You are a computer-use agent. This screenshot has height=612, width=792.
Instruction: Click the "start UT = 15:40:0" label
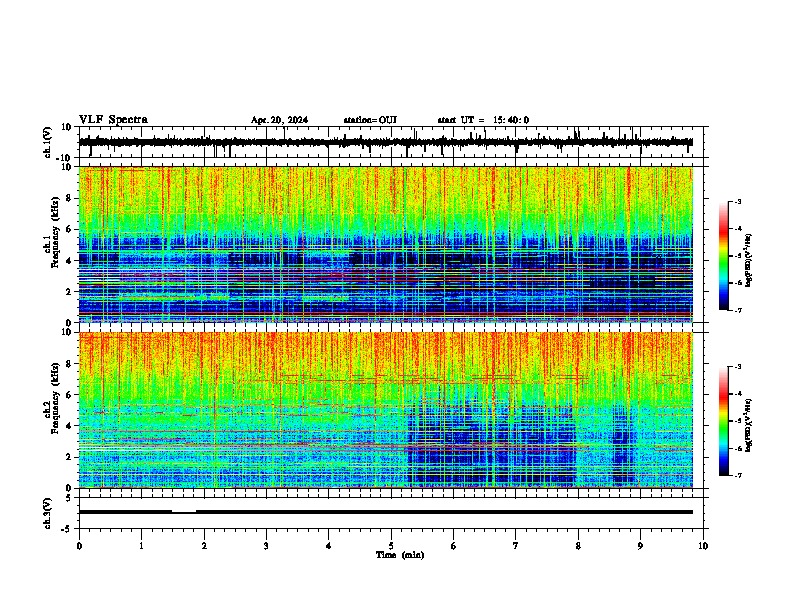coord(483,120)
